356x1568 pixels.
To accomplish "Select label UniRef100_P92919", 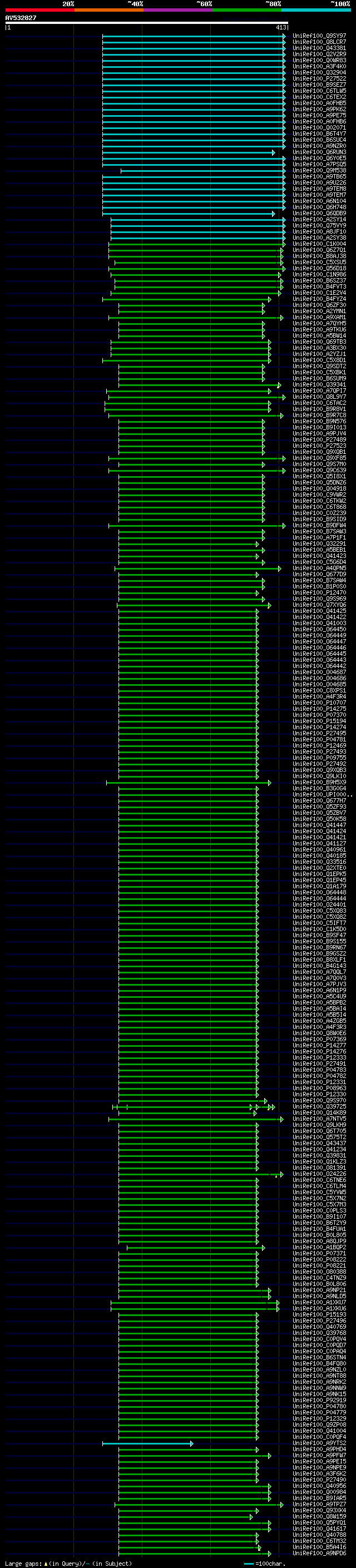I will 319,1400.
